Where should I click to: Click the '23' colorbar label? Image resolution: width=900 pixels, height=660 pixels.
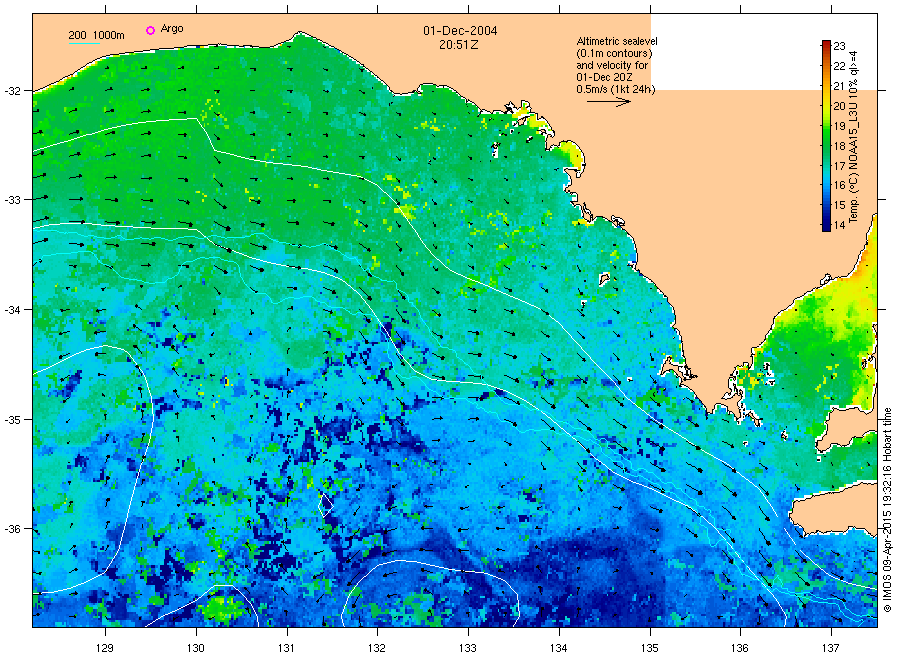[839, 46]
